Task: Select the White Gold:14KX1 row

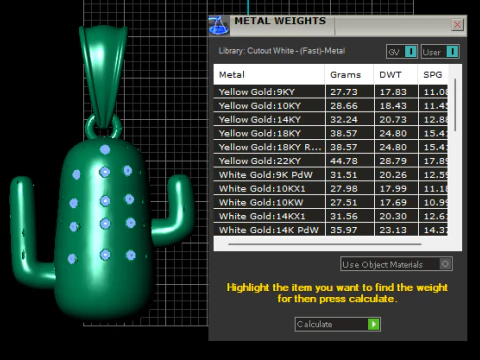Action: (x=331, y=216)
